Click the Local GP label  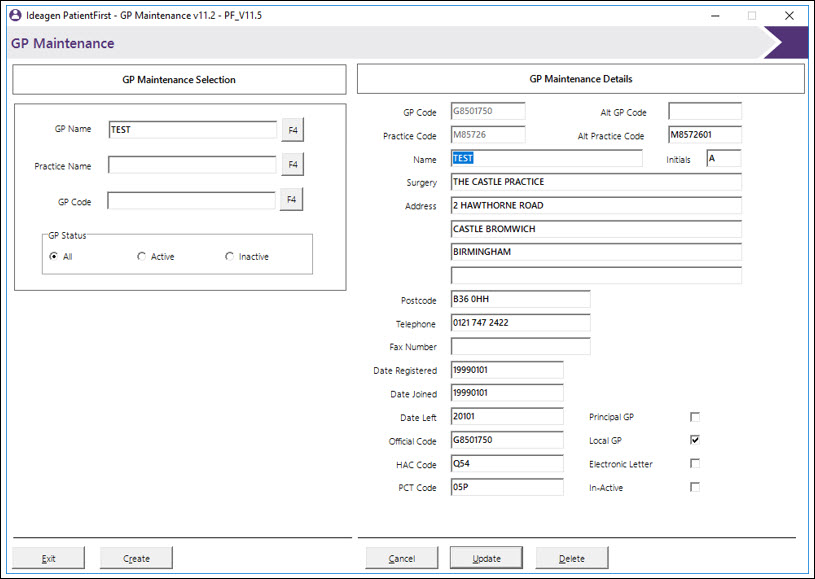click(605, 441)
